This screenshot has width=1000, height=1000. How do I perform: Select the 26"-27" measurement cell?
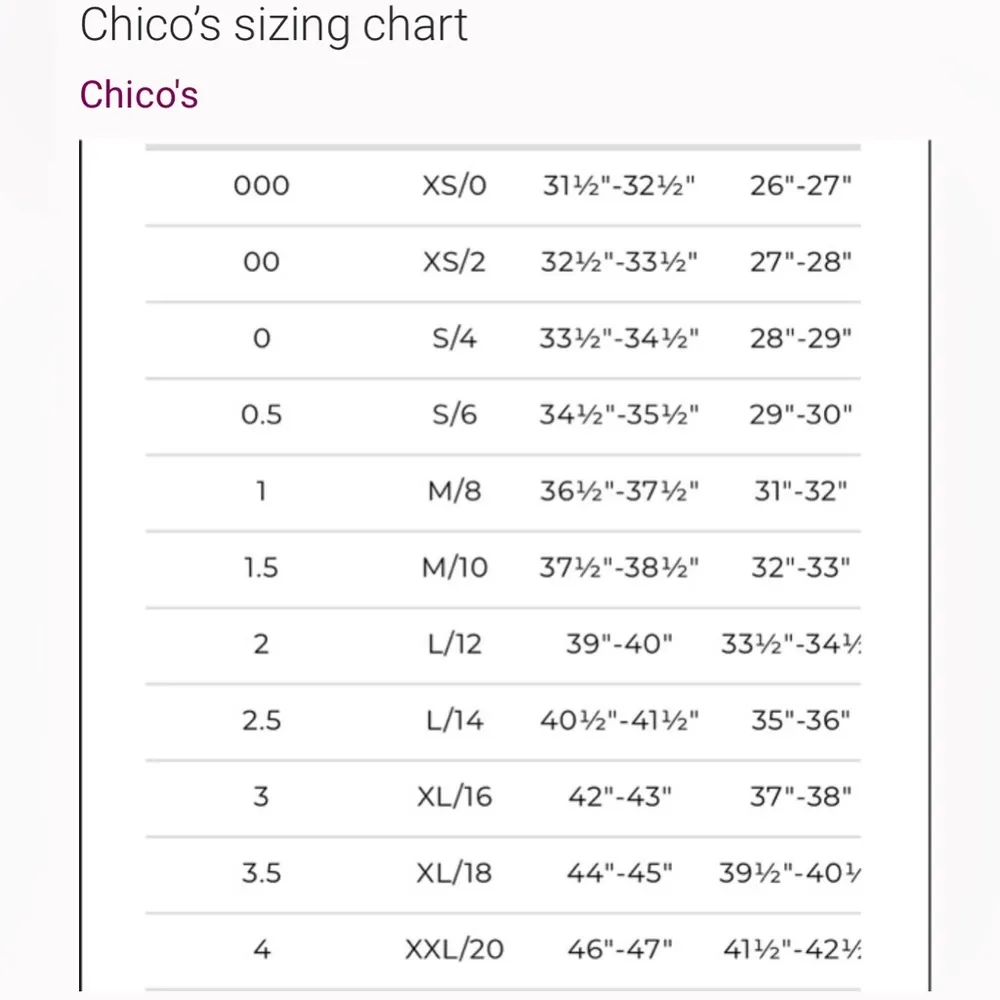click(800, 186)
